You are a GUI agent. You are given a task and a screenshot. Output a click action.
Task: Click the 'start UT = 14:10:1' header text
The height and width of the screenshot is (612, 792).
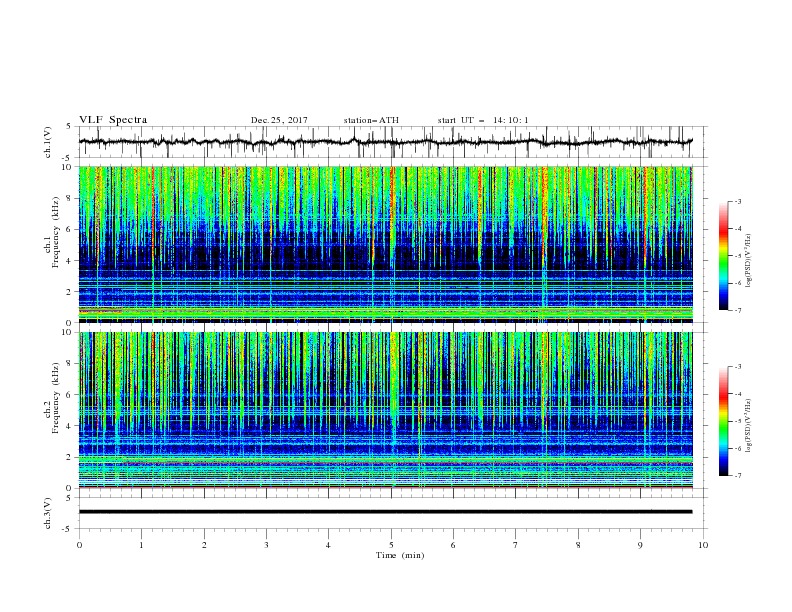(x=483, y=120)
